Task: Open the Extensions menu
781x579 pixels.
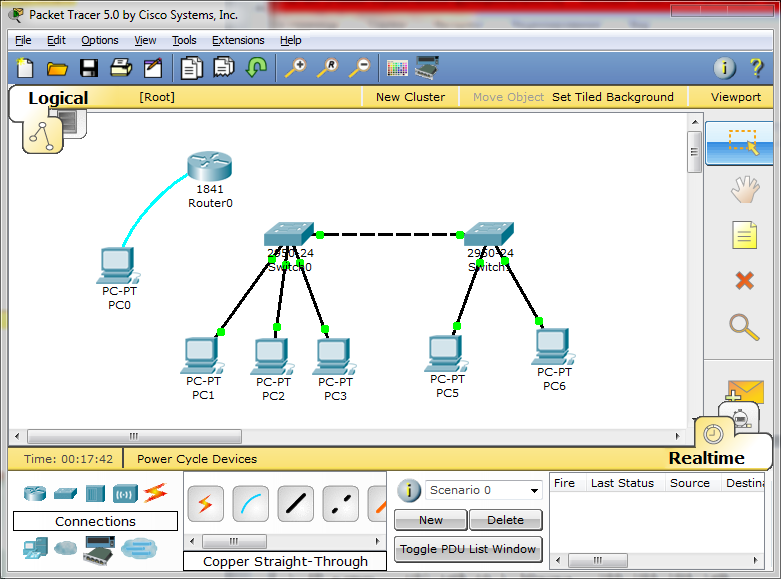Action: [238, 40]
